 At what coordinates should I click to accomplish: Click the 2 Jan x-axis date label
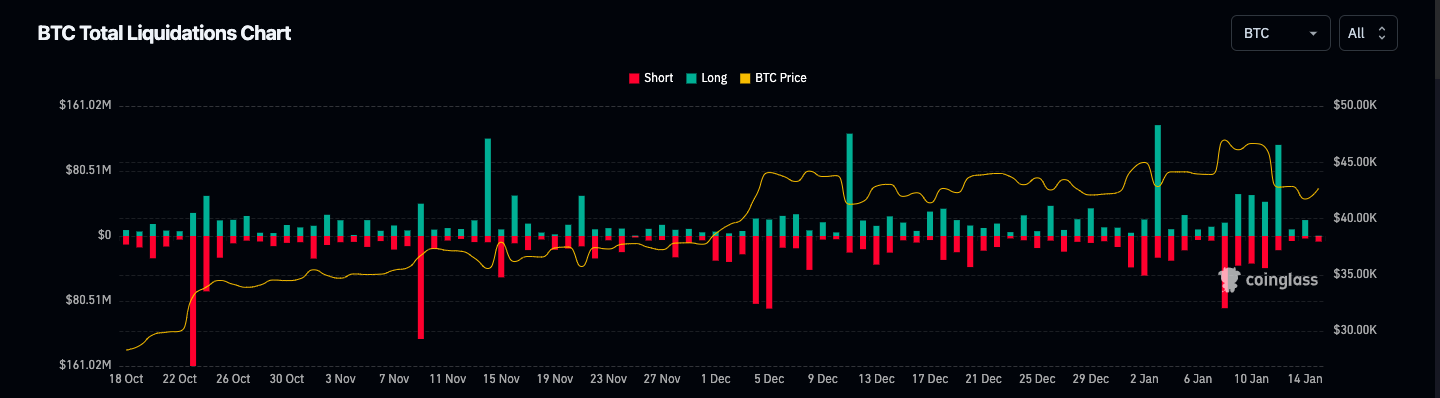(1144, 379)
